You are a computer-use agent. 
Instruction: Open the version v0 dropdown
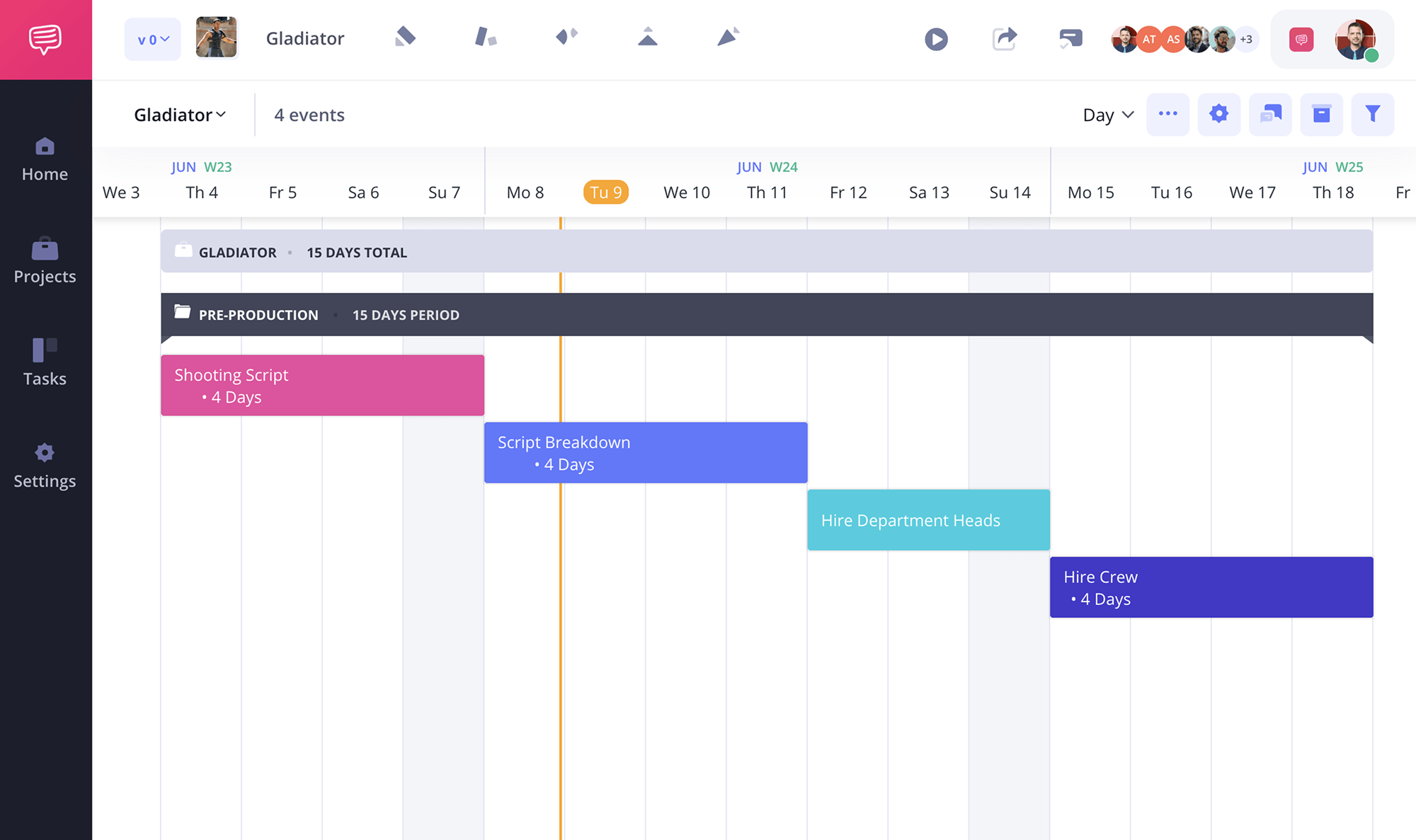tap(153, 40)
